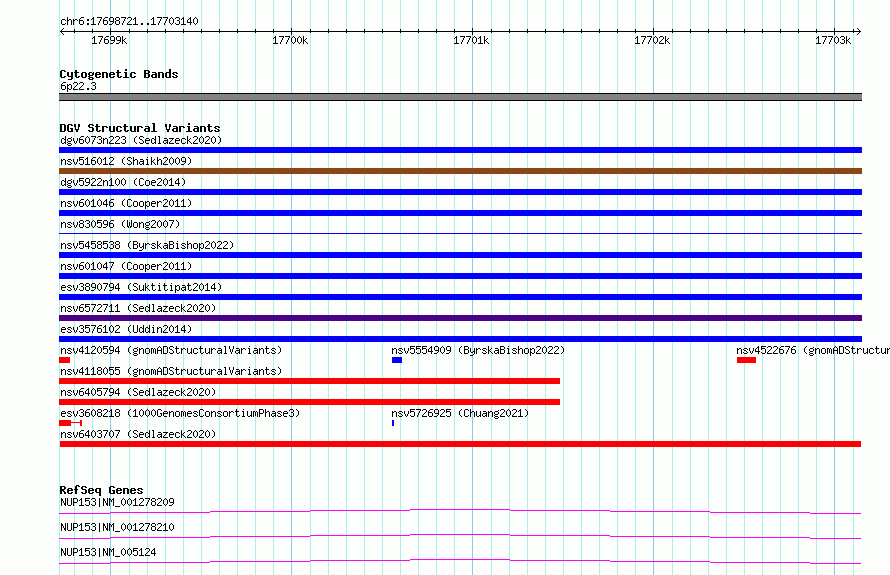Click the purple nsv6572711 variant bar

coord(460,318)
